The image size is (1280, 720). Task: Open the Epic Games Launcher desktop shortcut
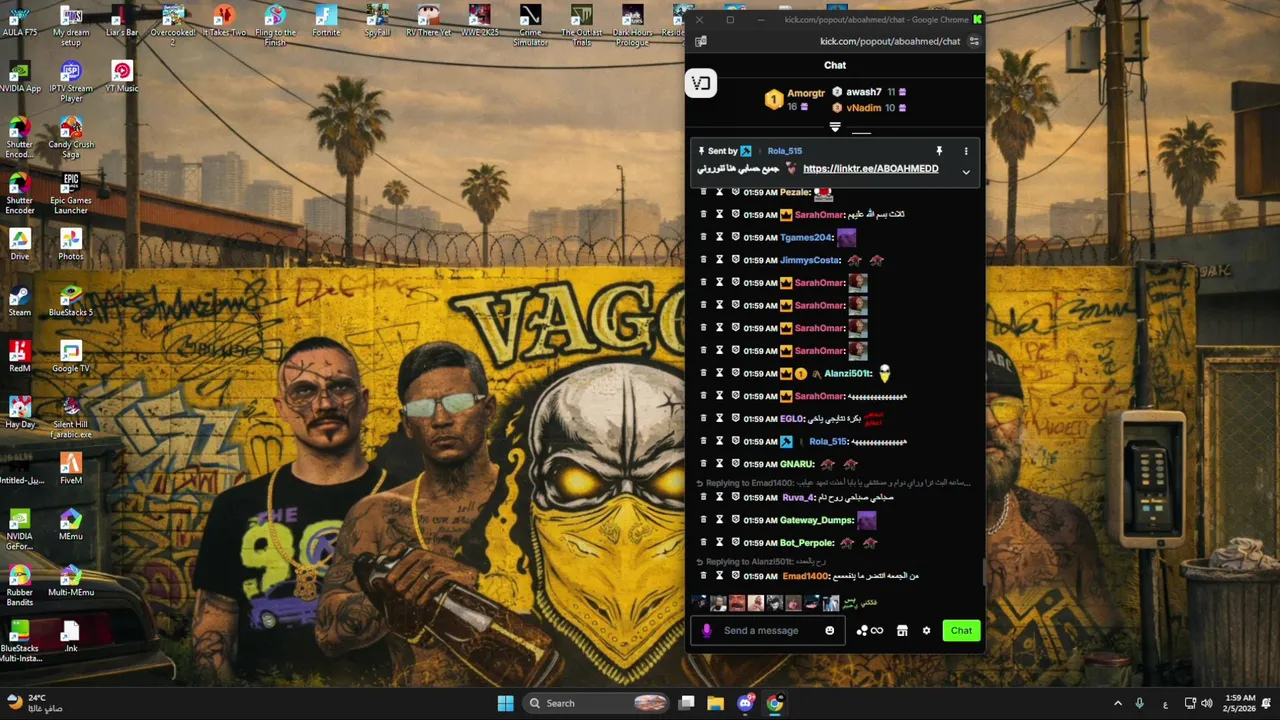(70, 193)
